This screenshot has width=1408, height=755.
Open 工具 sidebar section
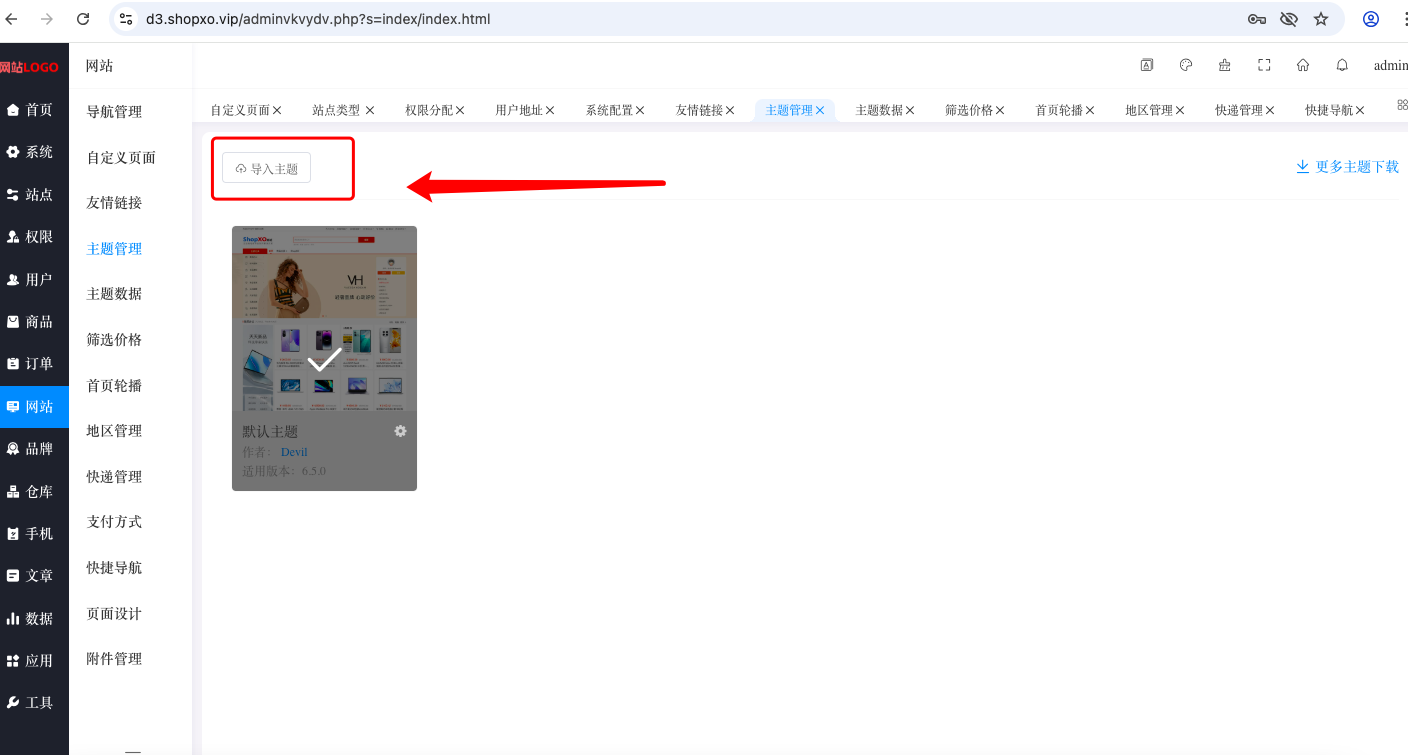(x=34, y=703)
